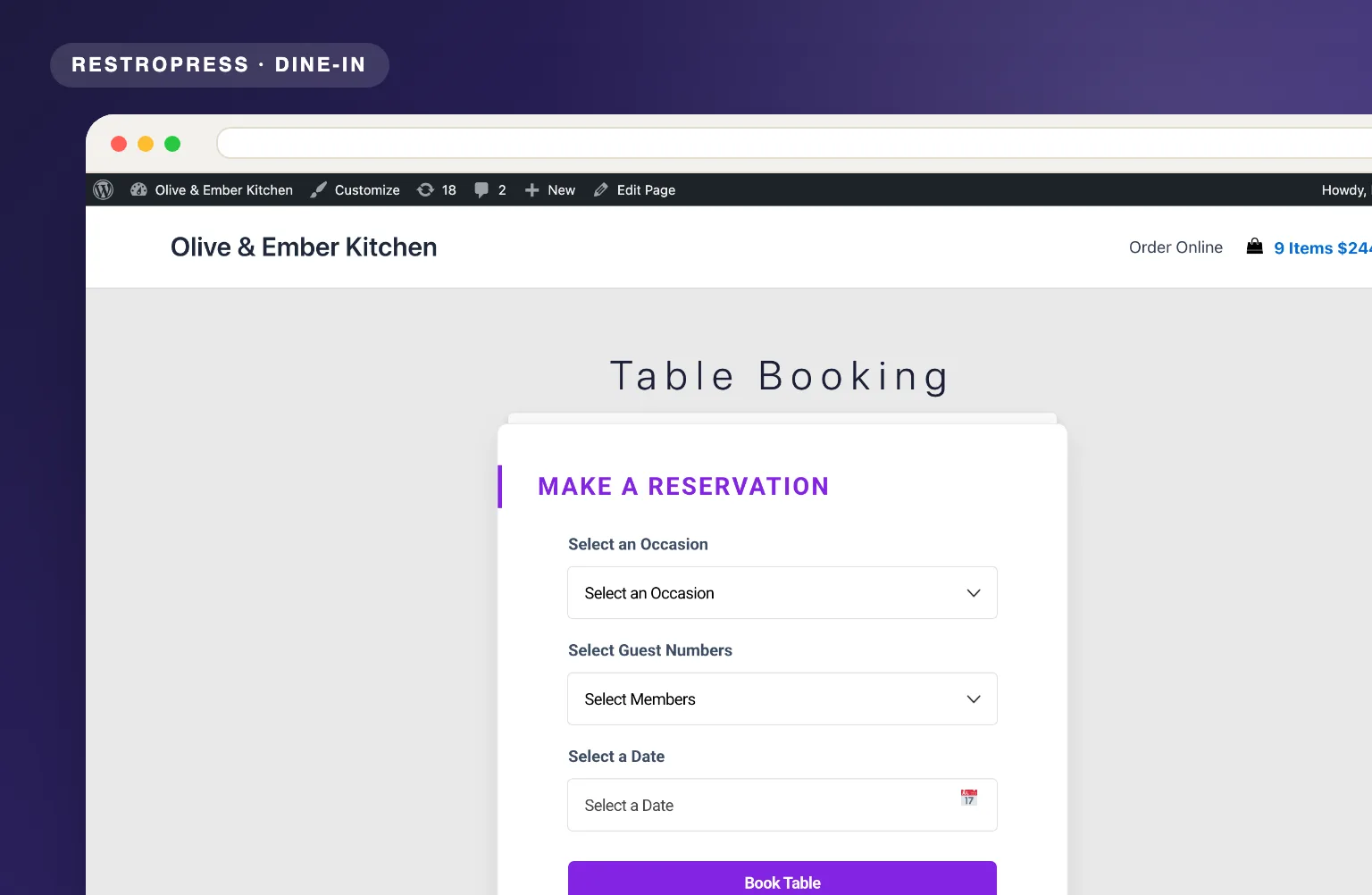Go to Olive & Ember Kitchen site title
This screenshot has height=895, width=1372.
[x=304, y=247]
